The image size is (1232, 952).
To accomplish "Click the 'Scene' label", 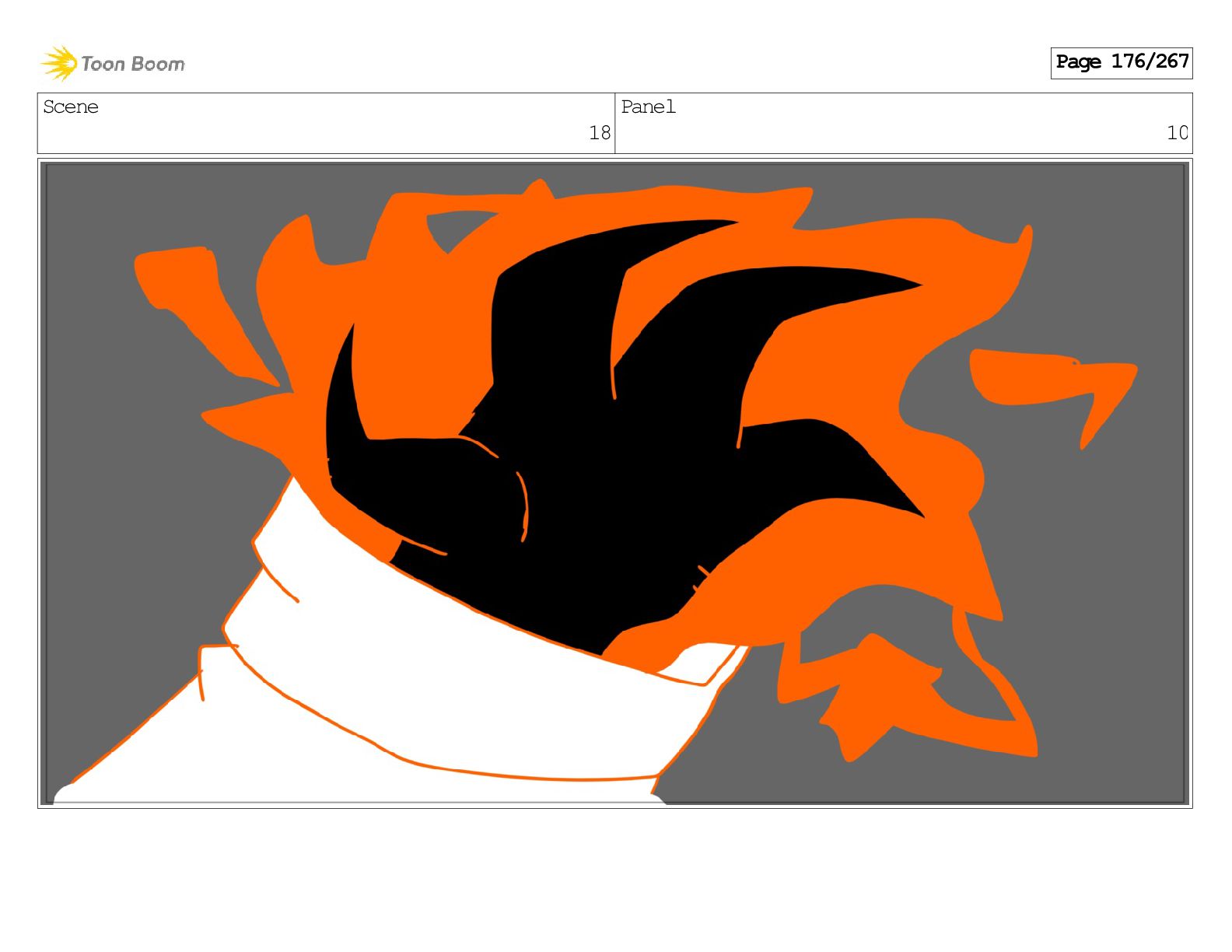I will point(71,107).
